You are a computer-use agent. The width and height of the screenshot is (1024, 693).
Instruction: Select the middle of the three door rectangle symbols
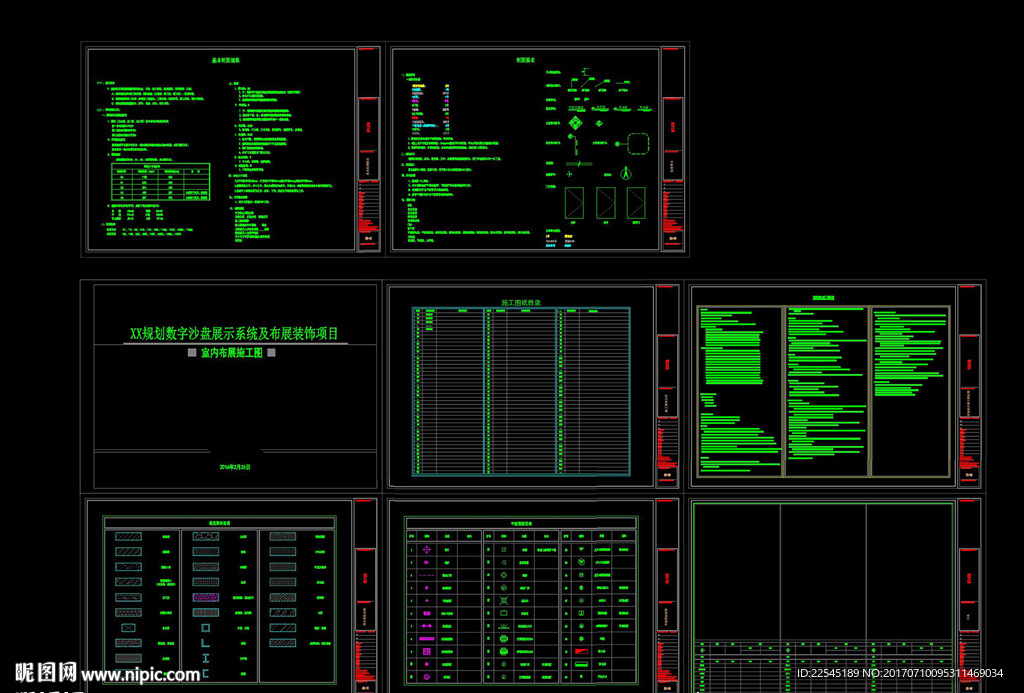(605, 203)
